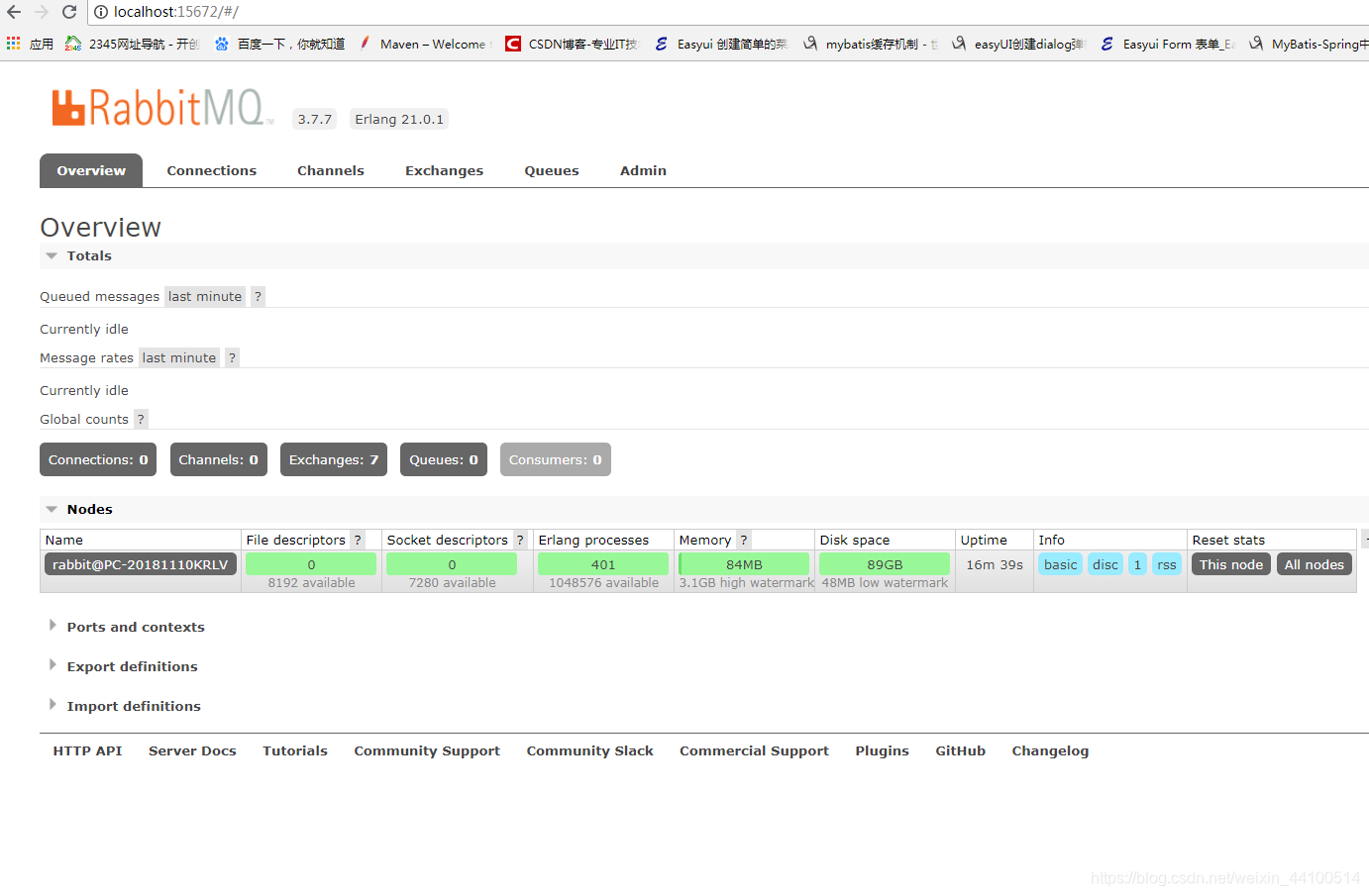This screenshot has height=896, width=1369.
Task: Open the Server Docs link
Action: (x=192, y=750)
